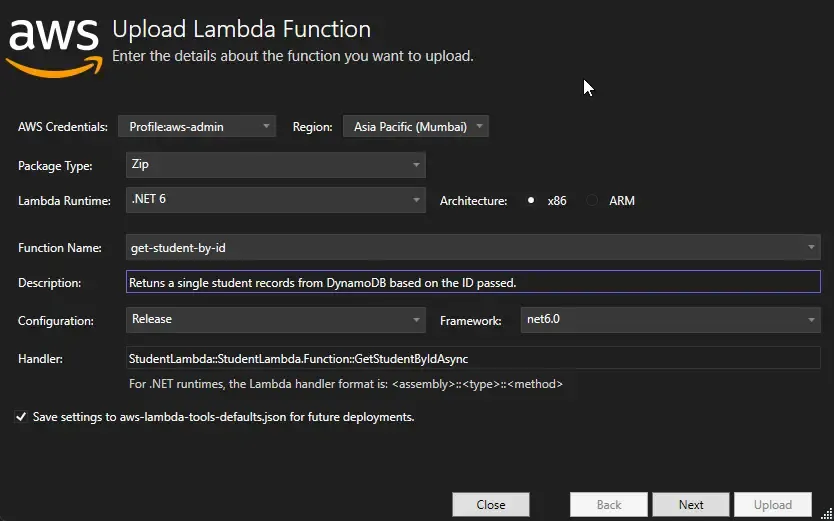834x521 pixels.
Task: Click into the Description text field
Action: [473, 282]
